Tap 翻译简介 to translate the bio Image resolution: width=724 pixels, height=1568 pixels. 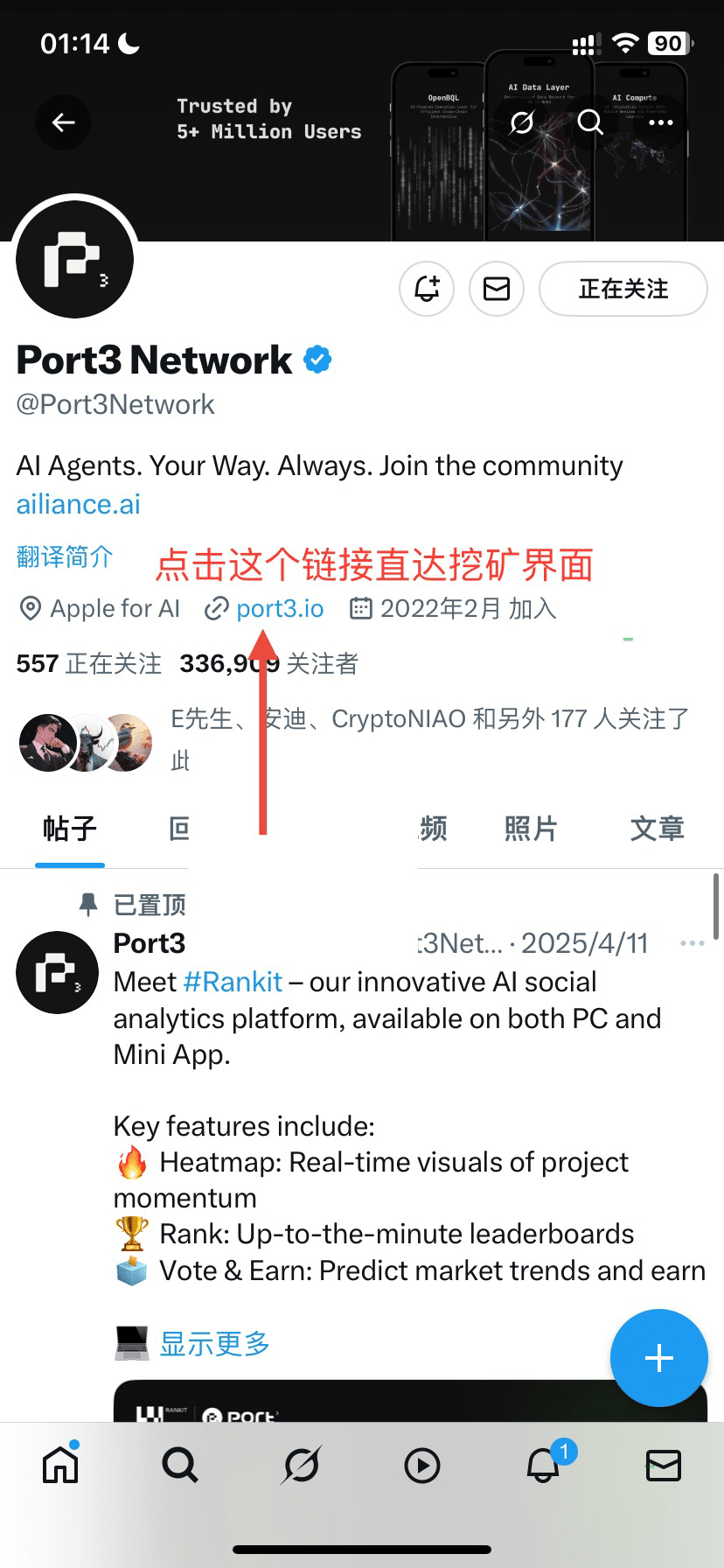(x=65, y=556)
